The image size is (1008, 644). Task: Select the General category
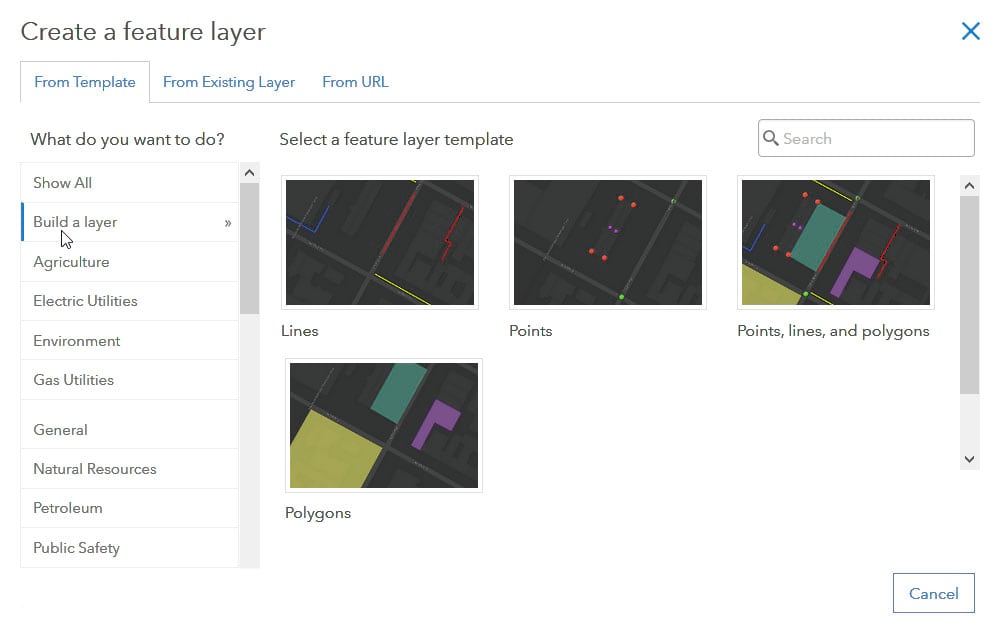tap(130, 430)
